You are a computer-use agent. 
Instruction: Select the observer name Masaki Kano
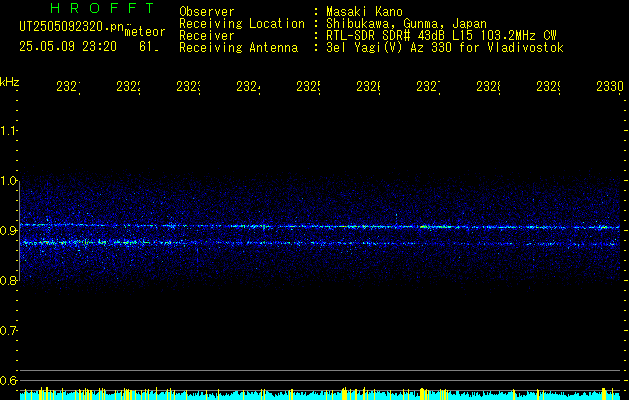tap(364, 11)
